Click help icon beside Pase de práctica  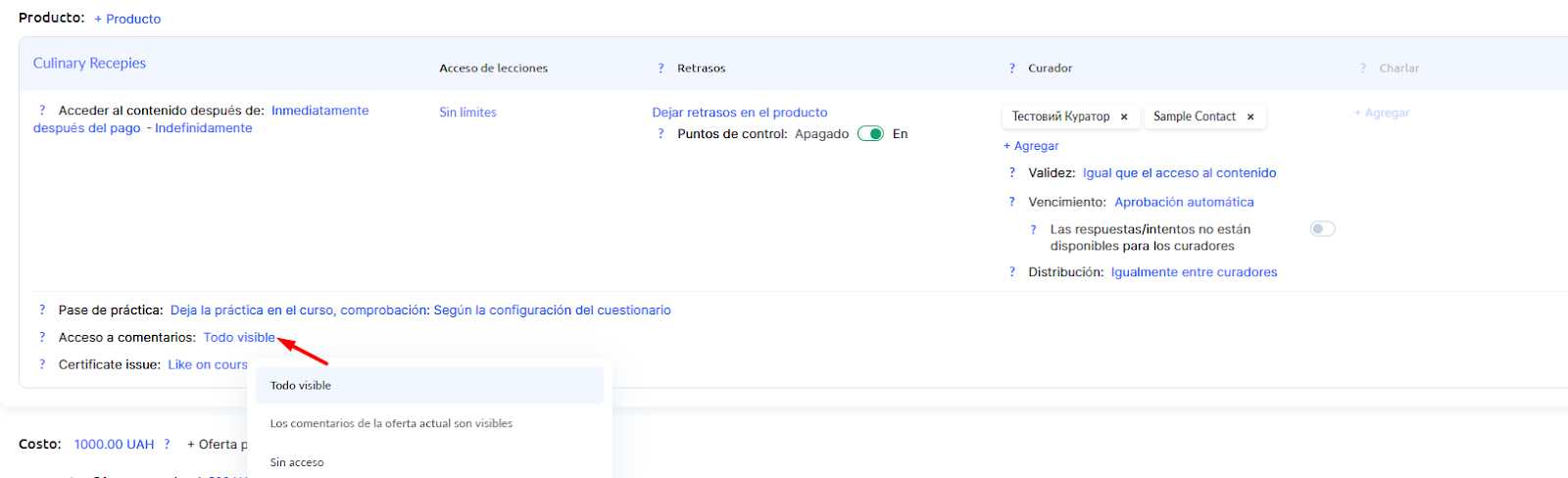(x=42, y=311)
